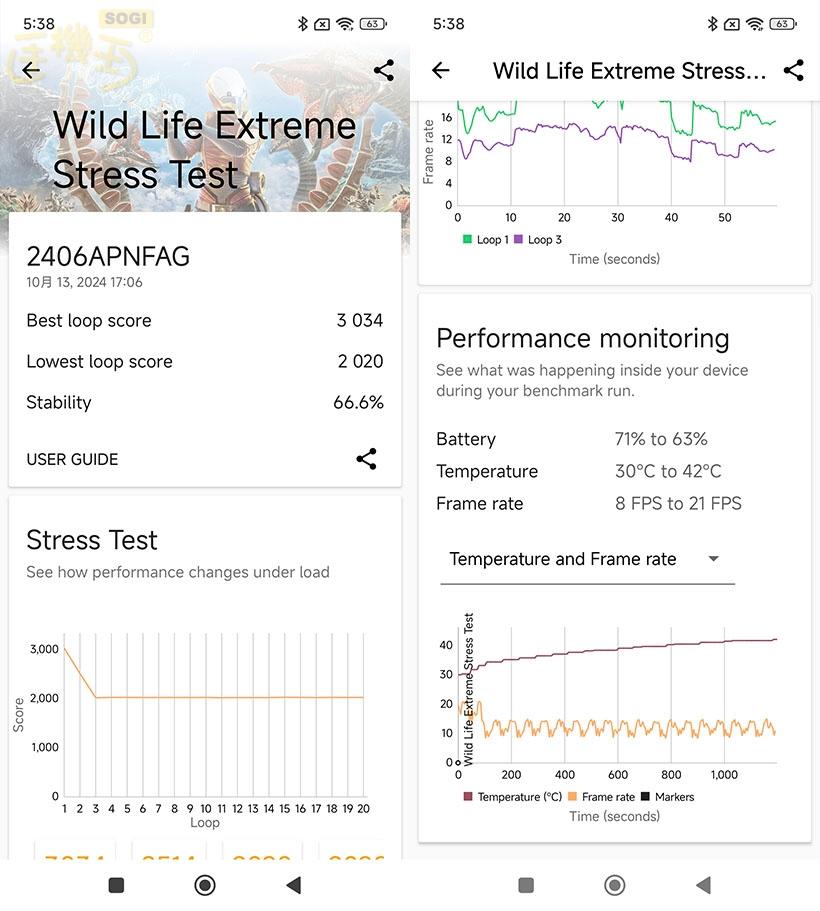
Task: Tap the Stability 66.6% row
Action: point(205,402)
